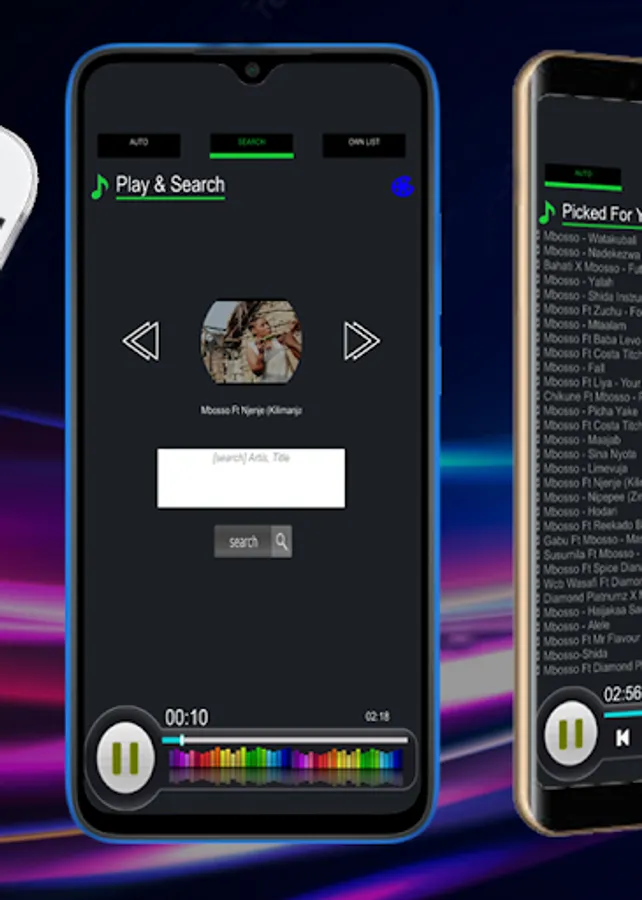The width and height of the screenshot is (642, 900).
Task: Skip to previous song with left double arrow
Action: [141, 341]
